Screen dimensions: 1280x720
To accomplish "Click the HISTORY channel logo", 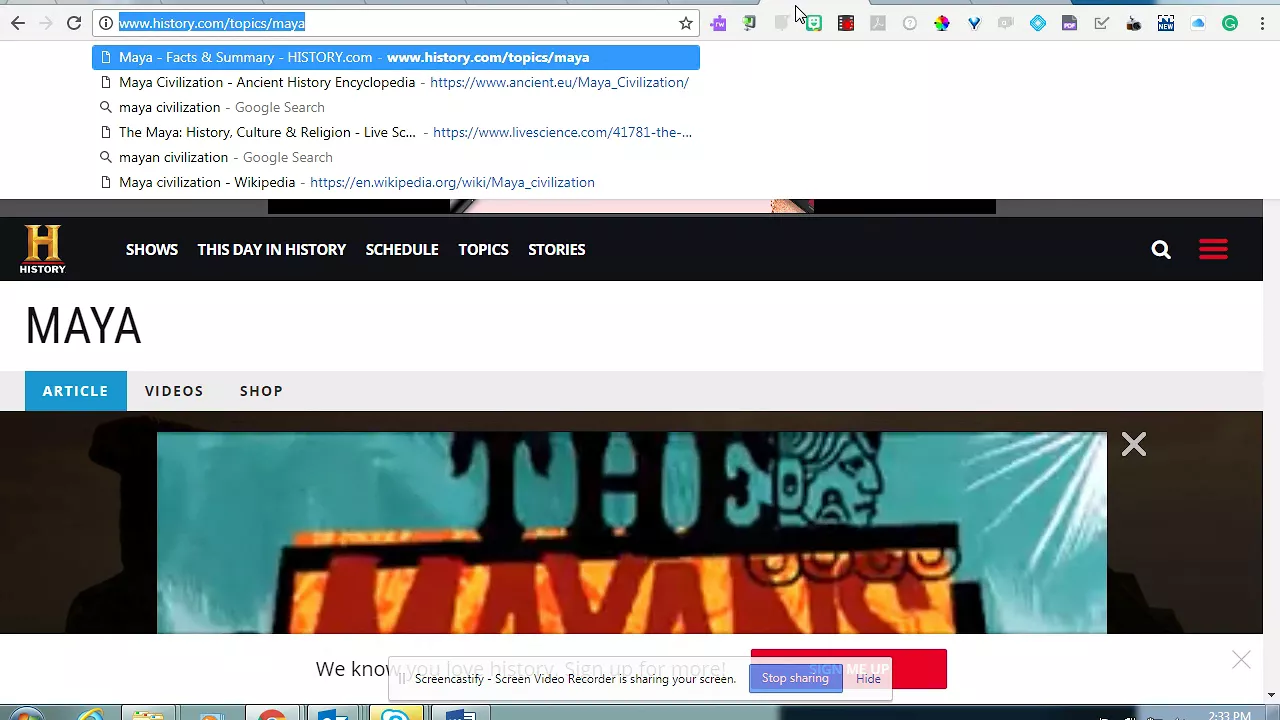I will [x=42, y=249].
